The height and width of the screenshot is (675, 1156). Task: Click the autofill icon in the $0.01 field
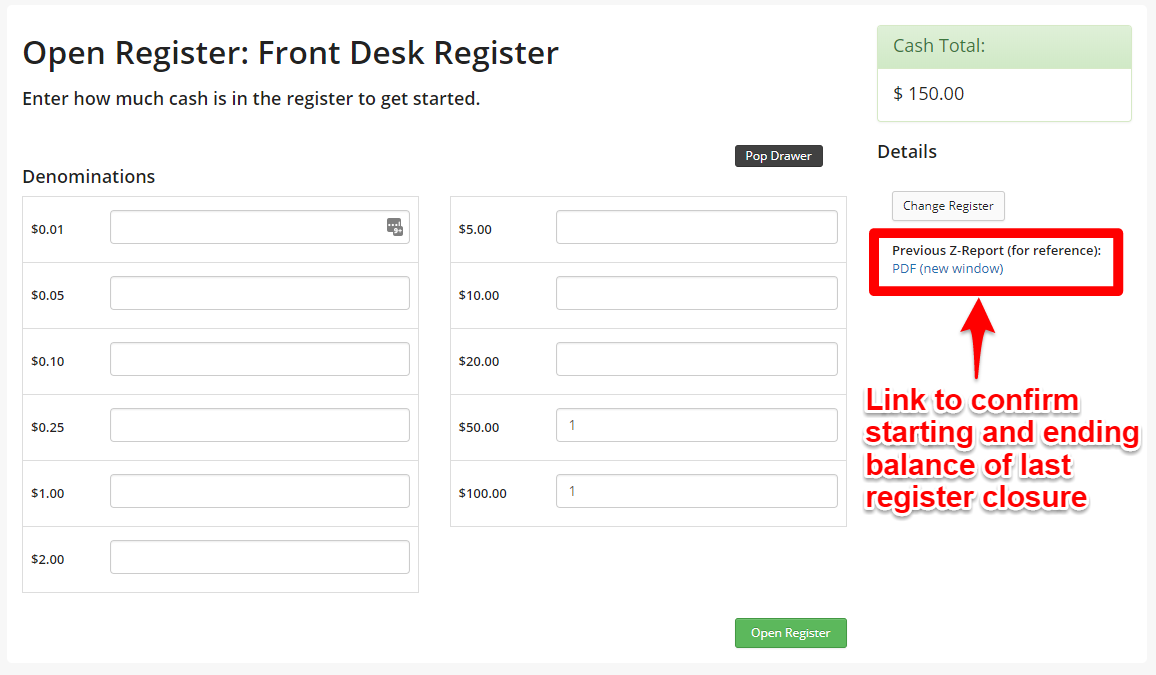point(396,227)
